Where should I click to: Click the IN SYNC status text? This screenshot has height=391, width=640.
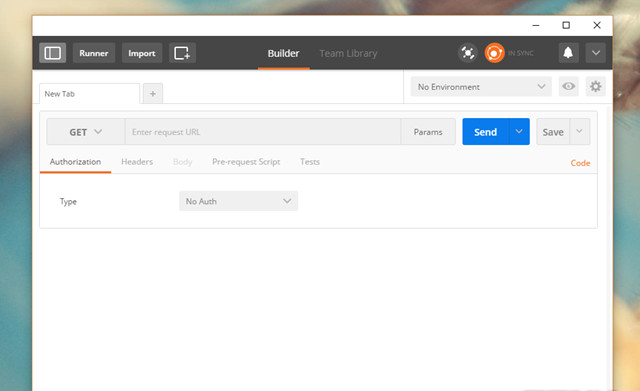point(521,53)
